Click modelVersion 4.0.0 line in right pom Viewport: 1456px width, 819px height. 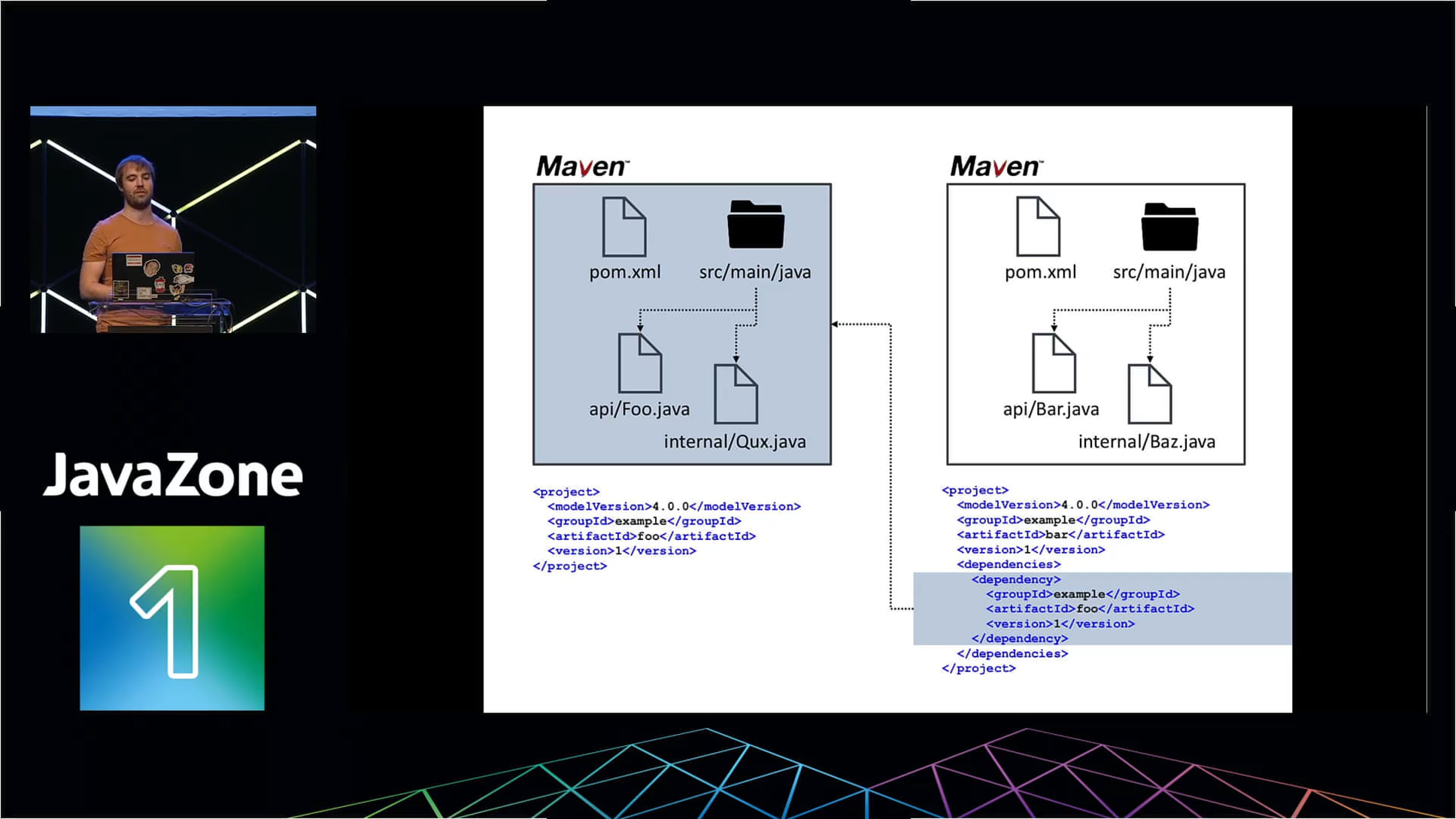[x=1083, y=505]
